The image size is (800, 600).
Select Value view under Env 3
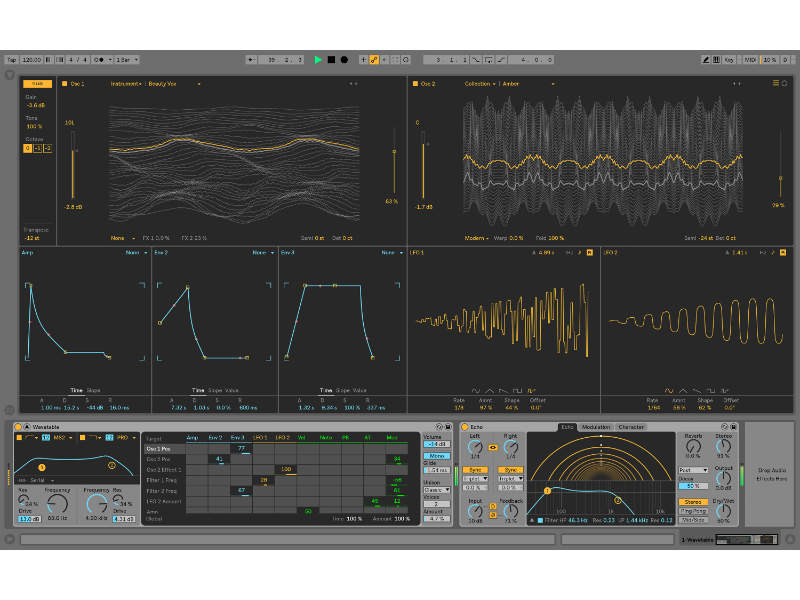pos(360,390)
